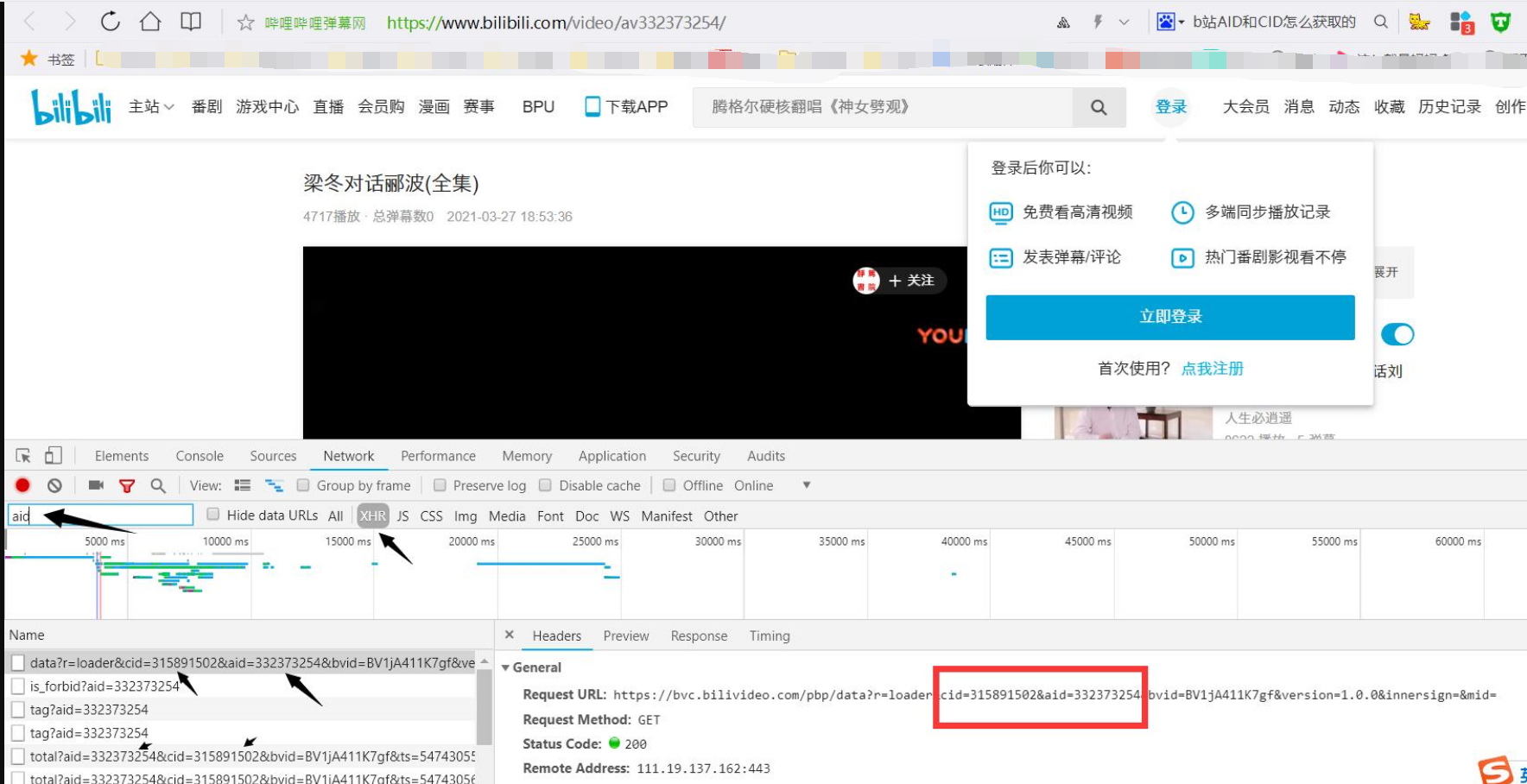Open the browser toolbar chevron dropdown
1527x784 pixels.
click(1124, 22)
